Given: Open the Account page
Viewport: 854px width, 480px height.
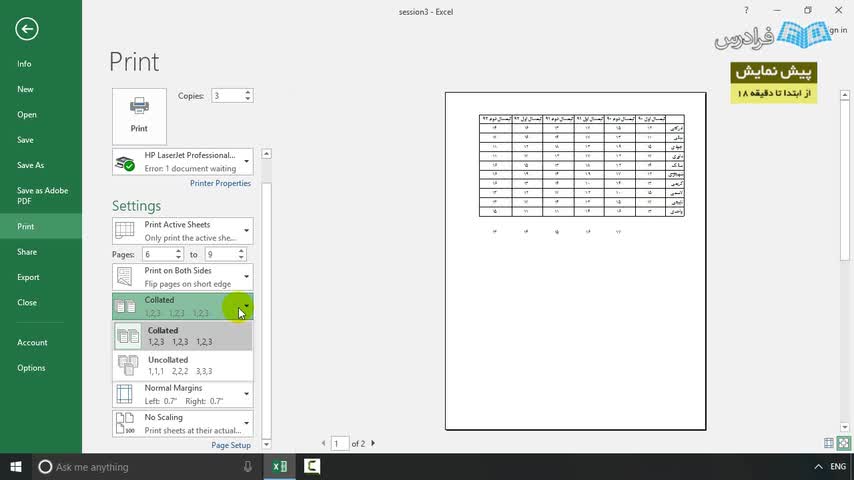Looking at the screenshot, I should [x=41, y=343].
